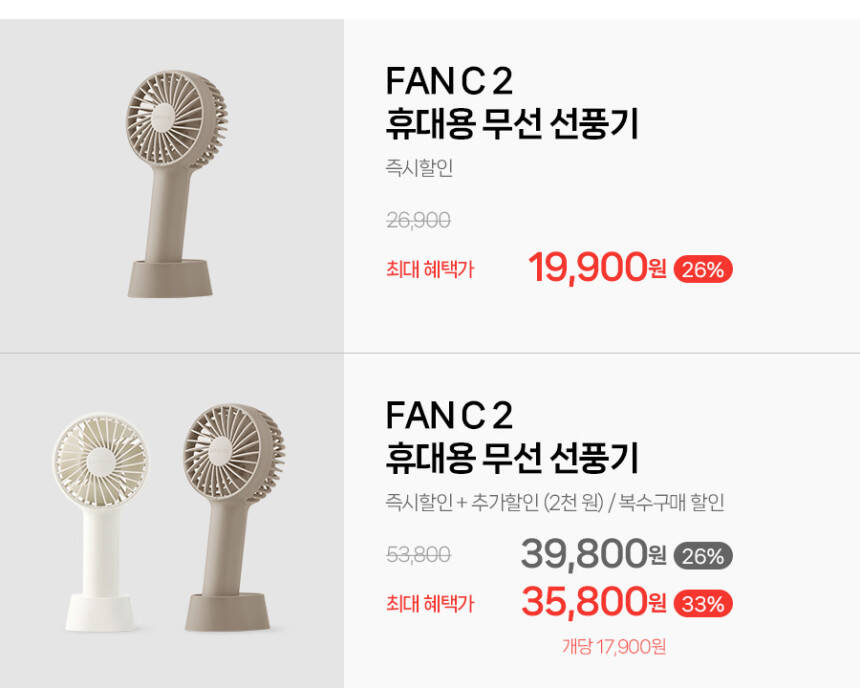860x688 pixels.
Task: Click the red 33% discount badge
Action: click(703, 604)
